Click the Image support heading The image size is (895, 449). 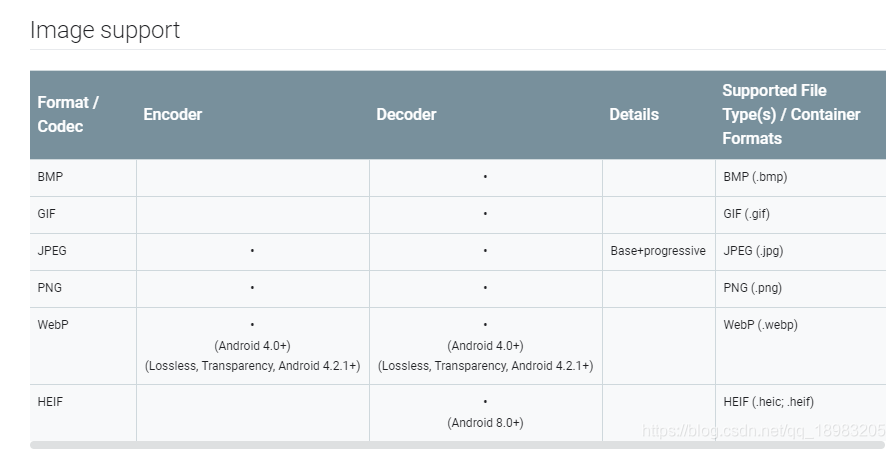(105, 30)
